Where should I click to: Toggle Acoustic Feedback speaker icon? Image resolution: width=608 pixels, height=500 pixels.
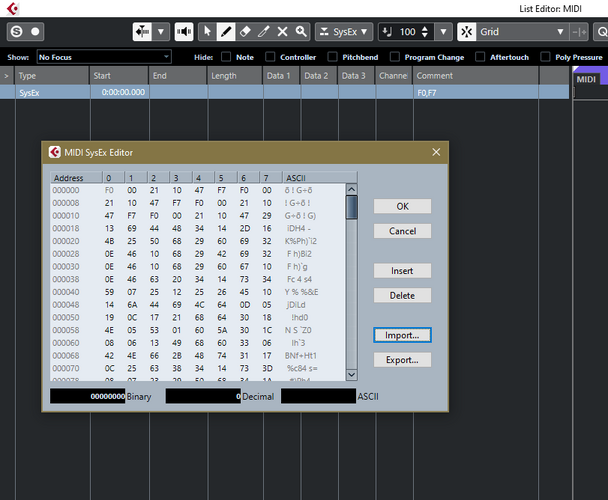click(184, 31)
